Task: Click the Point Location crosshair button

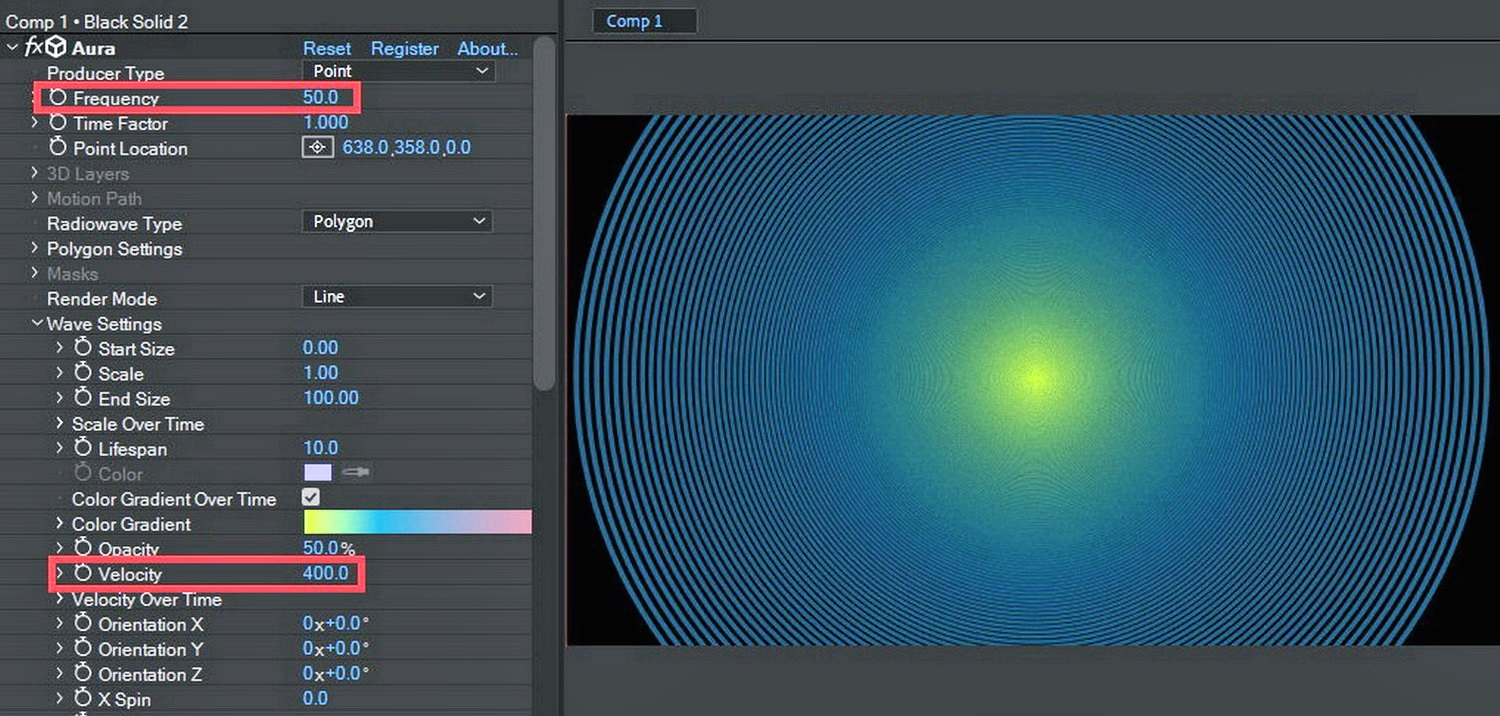Action: coord(317,147)
